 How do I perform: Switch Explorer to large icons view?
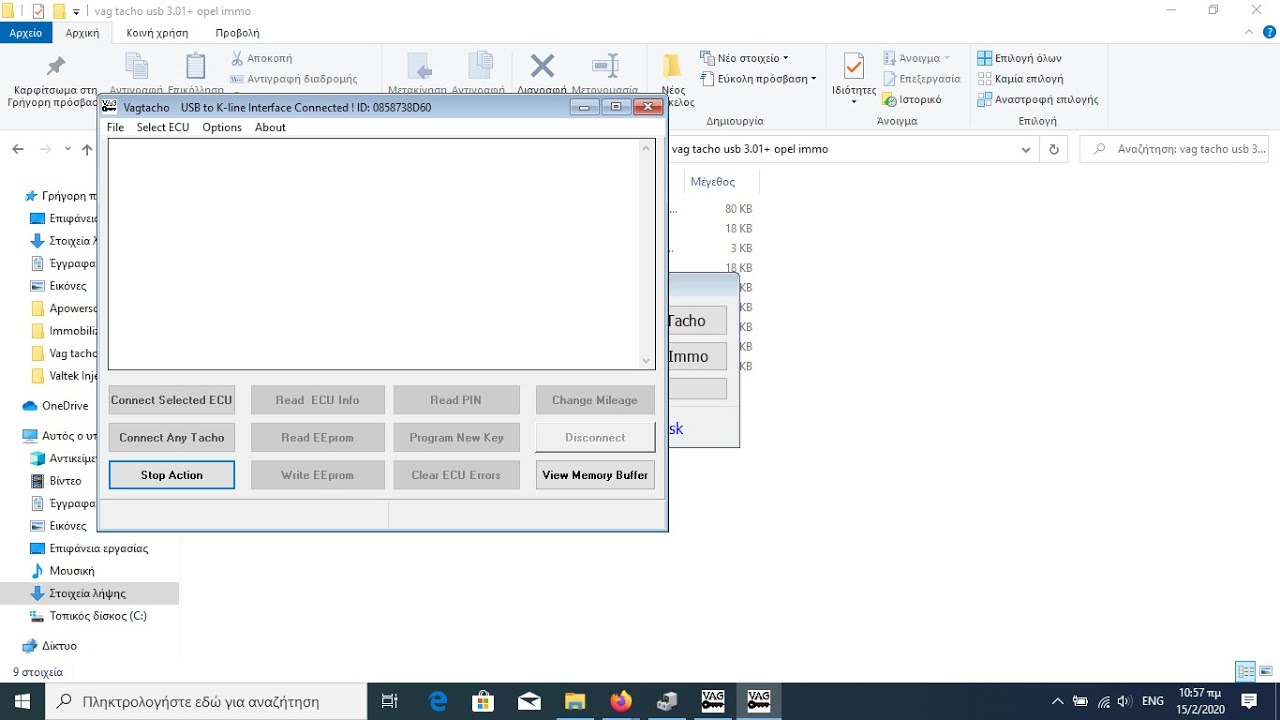coord(1266,671)
